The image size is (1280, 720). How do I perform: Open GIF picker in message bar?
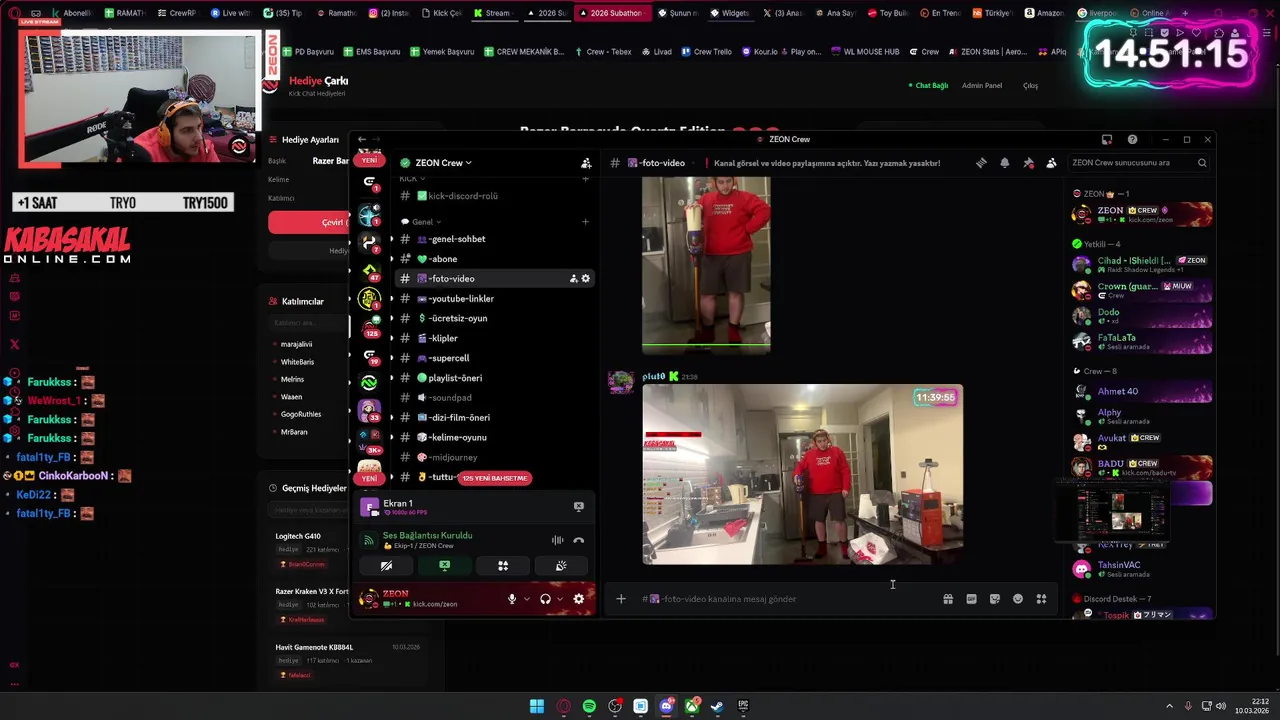[x=971, y=599]
